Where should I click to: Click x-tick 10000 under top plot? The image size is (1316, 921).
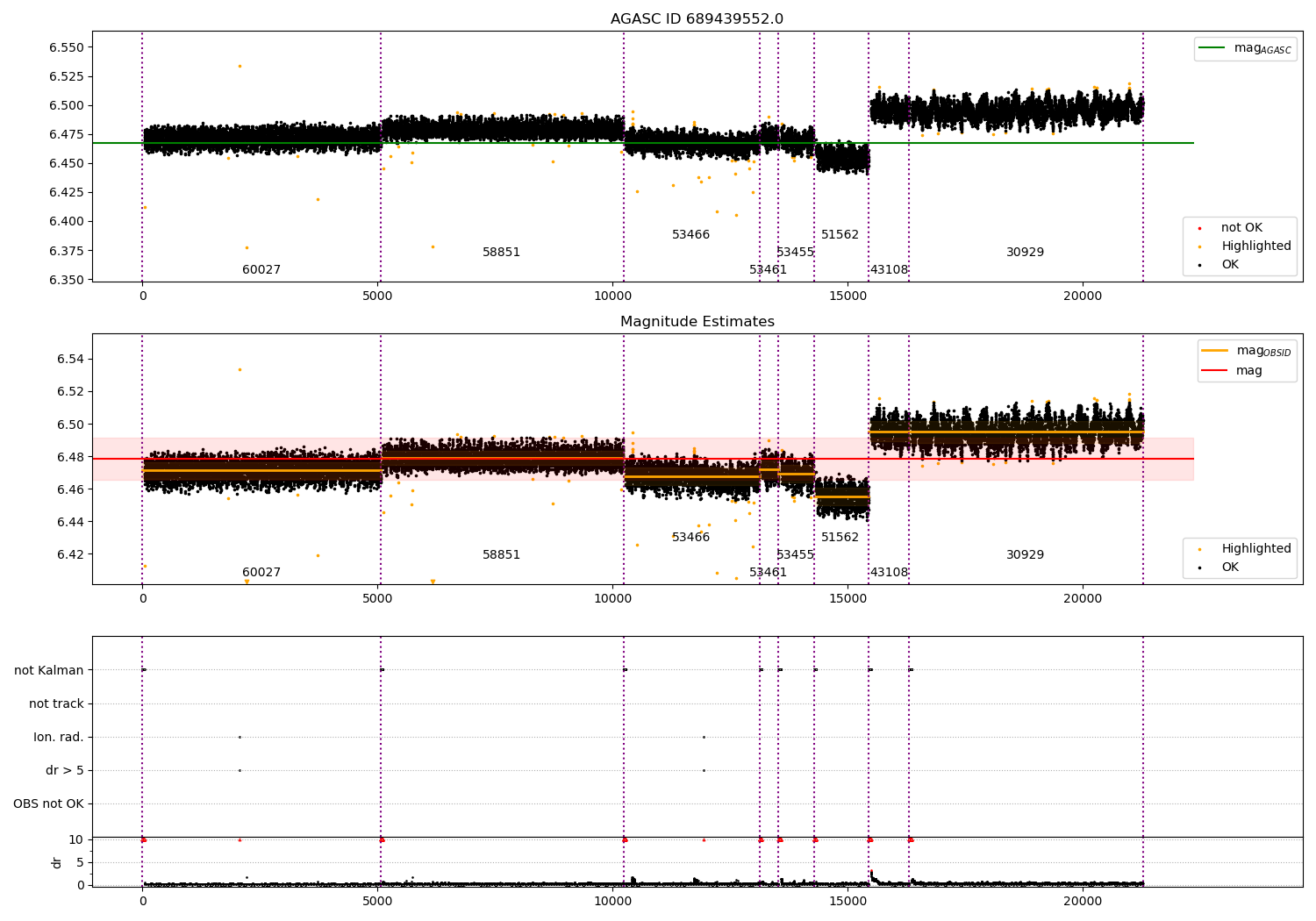point(612,296)
